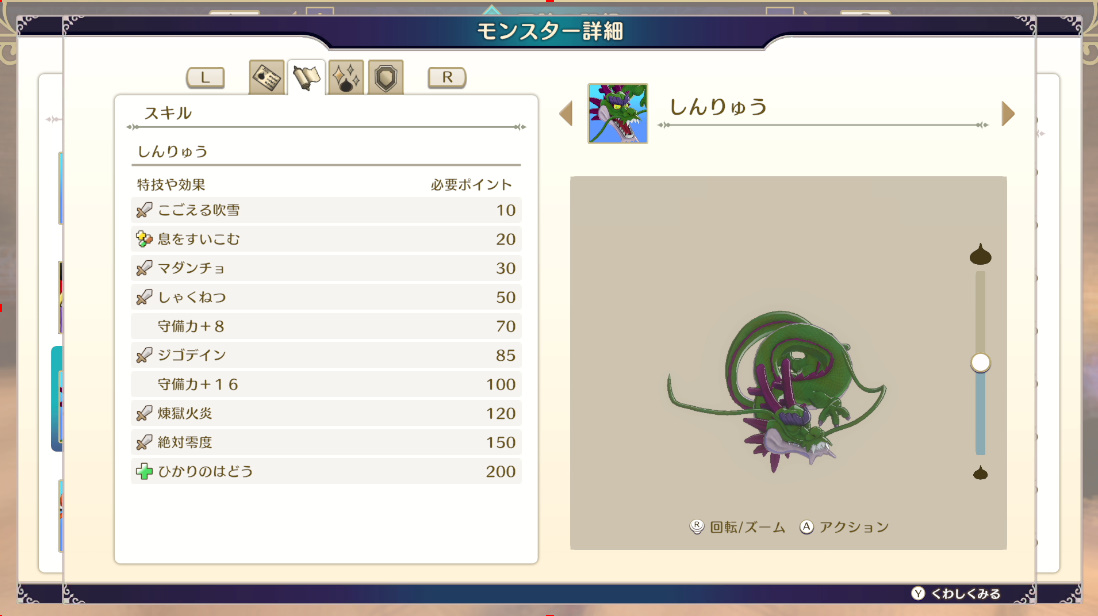Viewport: 1098px width, 616px height.
Task: Click the small slime zoom-out icon
Action: tap(980, 473)
